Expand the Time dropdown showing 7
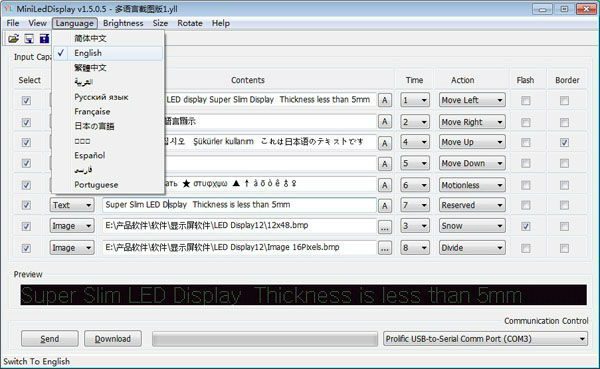Viewport: 600px width, 369px height. point(415,205)
